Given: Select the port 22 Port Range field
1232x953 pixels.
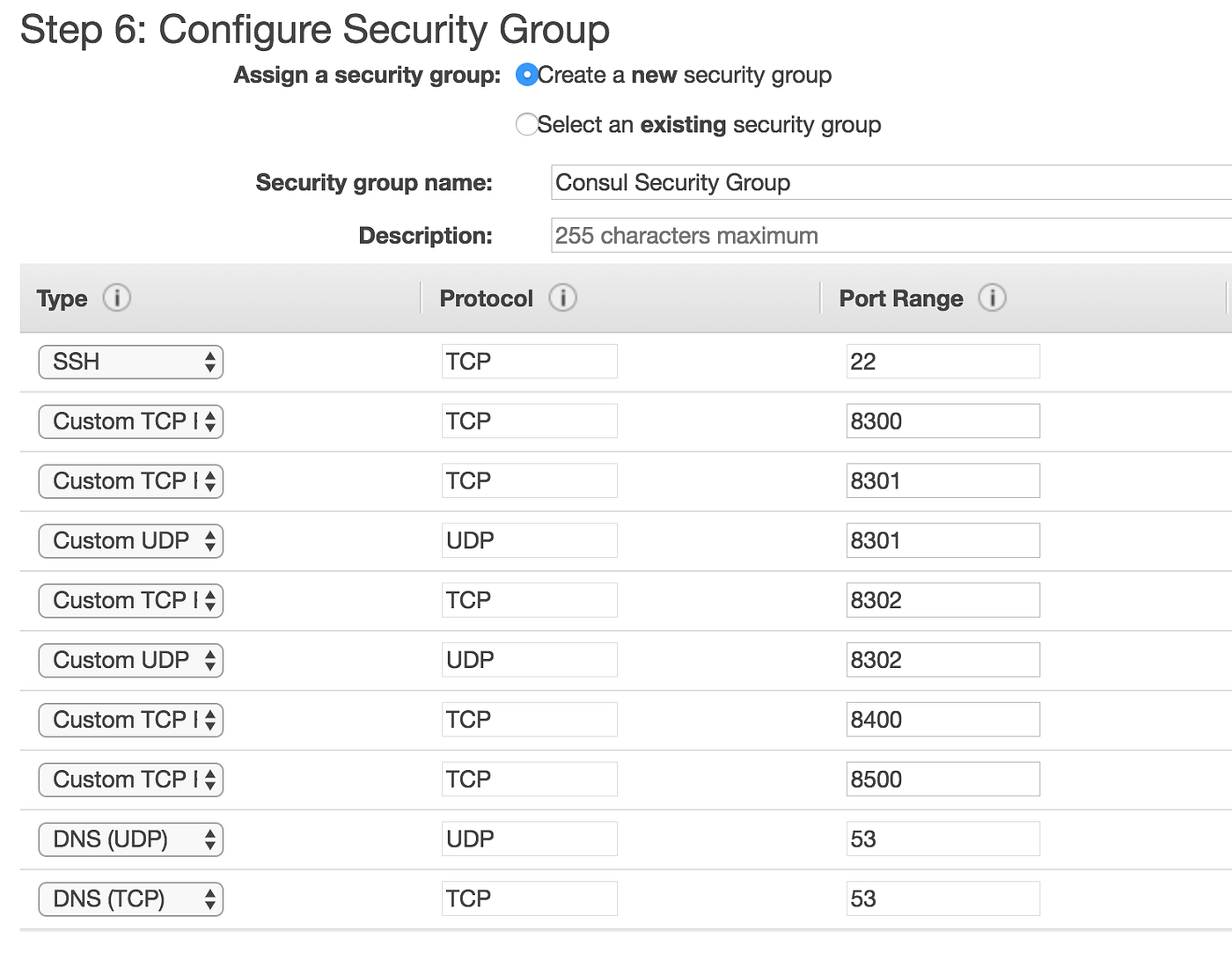Looking at the screenshot, I should tap(942, 361).
